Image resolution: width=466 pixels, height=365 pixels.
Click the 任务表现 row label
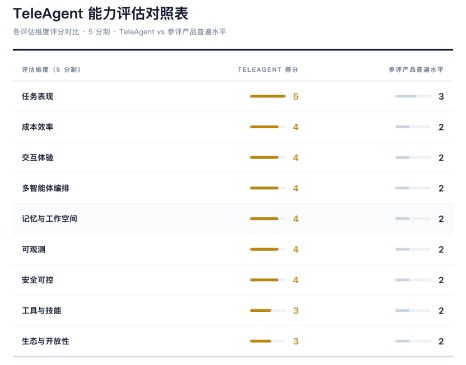37,97
